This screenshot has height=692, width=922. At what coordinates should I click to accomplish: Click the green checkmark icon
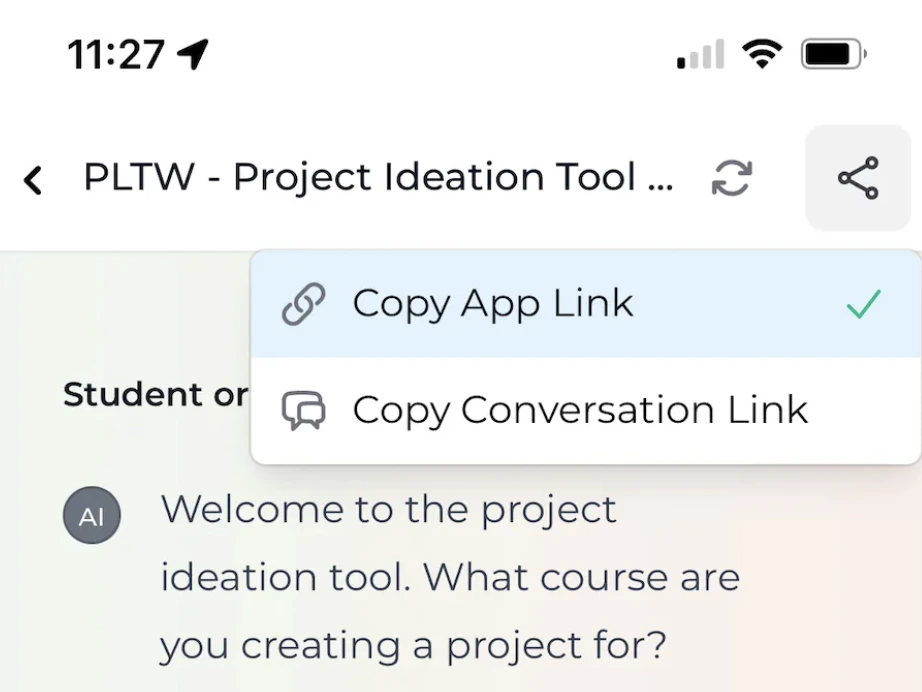[863, 304]
